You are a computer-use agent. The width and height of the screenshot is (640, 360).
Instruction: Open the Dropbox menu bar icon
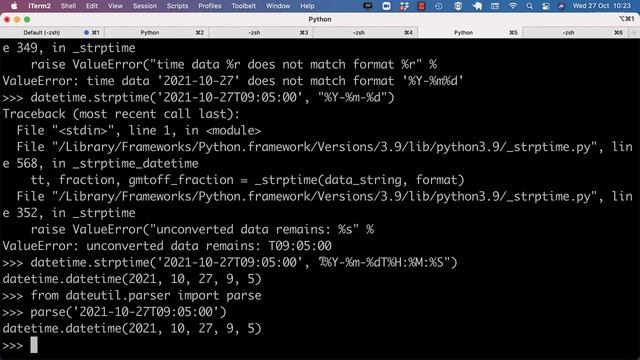(x=404, y=6)
